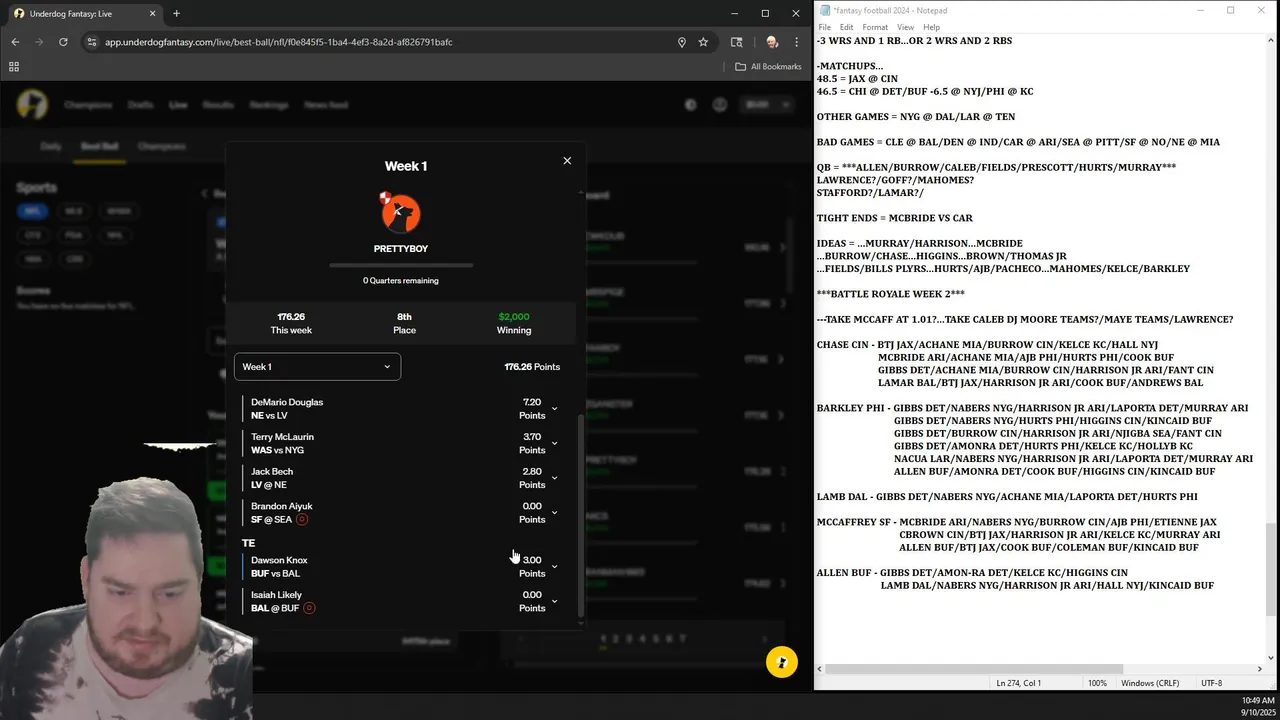1280x720 pixels.
Task: Click the "TIGHT ENDS = MCBRIDE VS CAR" line
Action: [894, 218]
